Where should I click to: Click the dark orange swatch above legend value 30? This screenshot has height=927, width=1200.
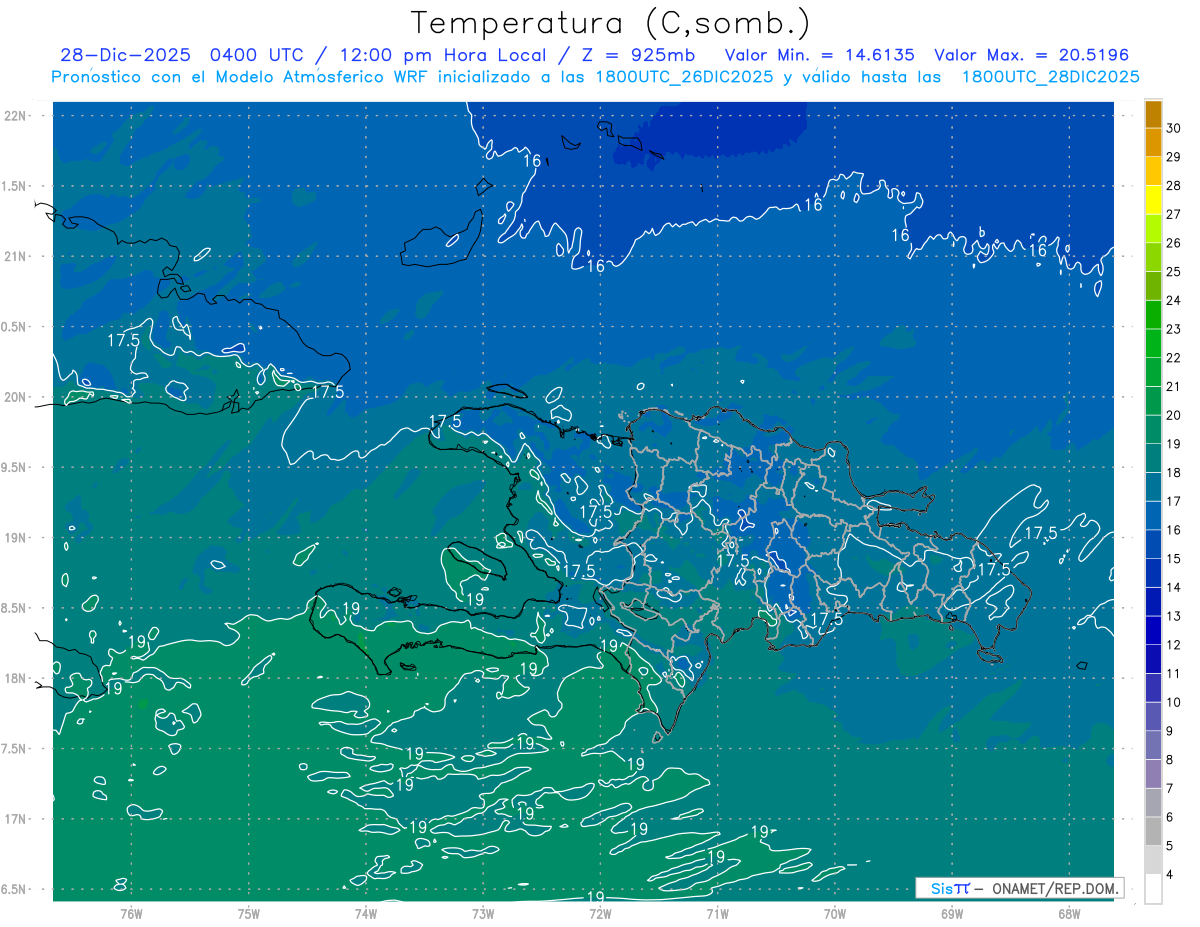point(1153,114)
